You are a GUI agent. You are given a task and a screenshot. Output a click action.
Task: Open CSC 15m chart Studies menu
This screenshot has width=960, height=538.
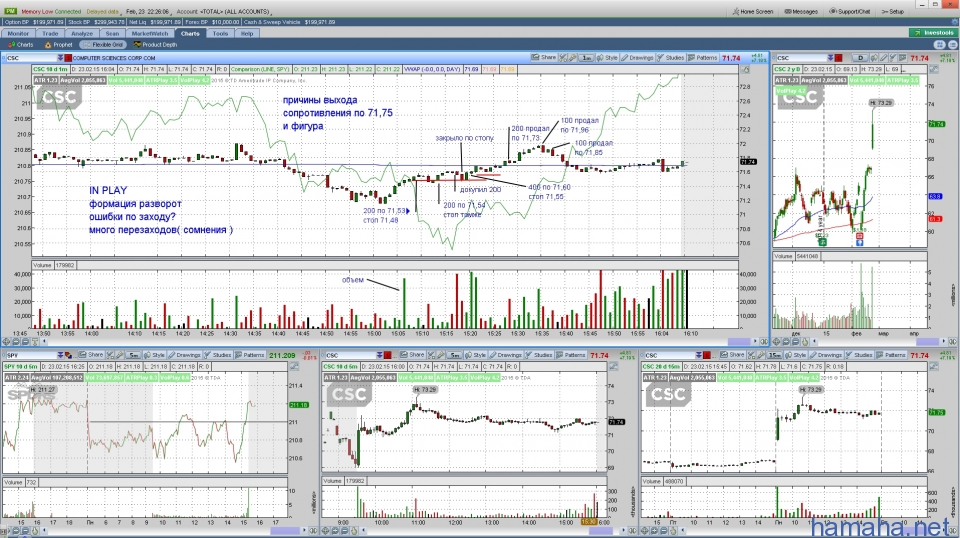pos(859,354)
